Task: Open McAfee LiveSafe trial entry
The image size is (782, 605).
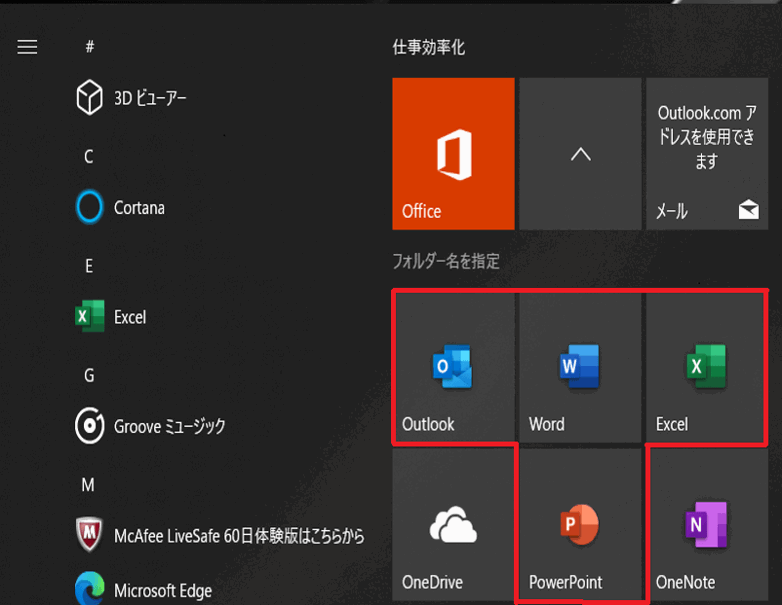Action: 219,536
